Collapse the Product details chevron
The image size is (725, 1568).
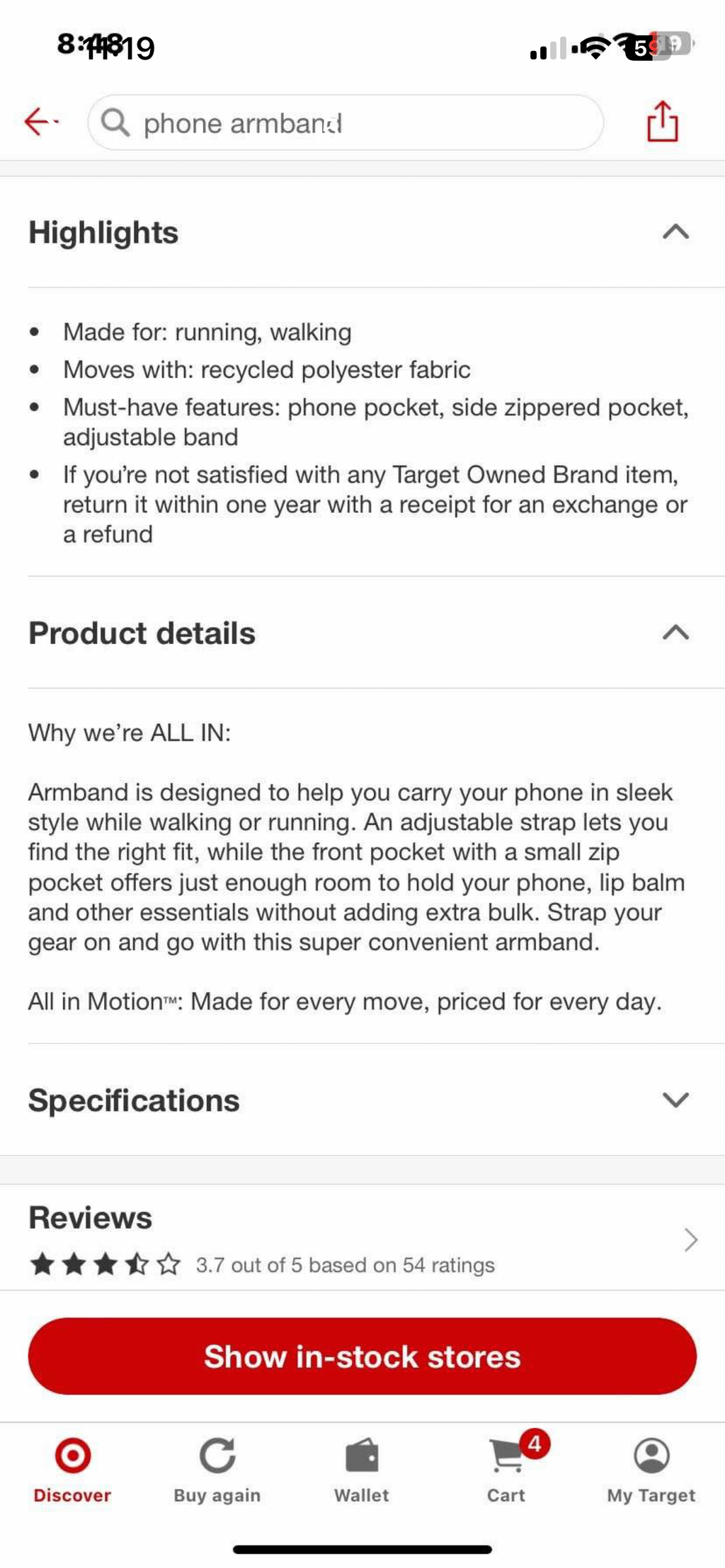pos(676,633)
